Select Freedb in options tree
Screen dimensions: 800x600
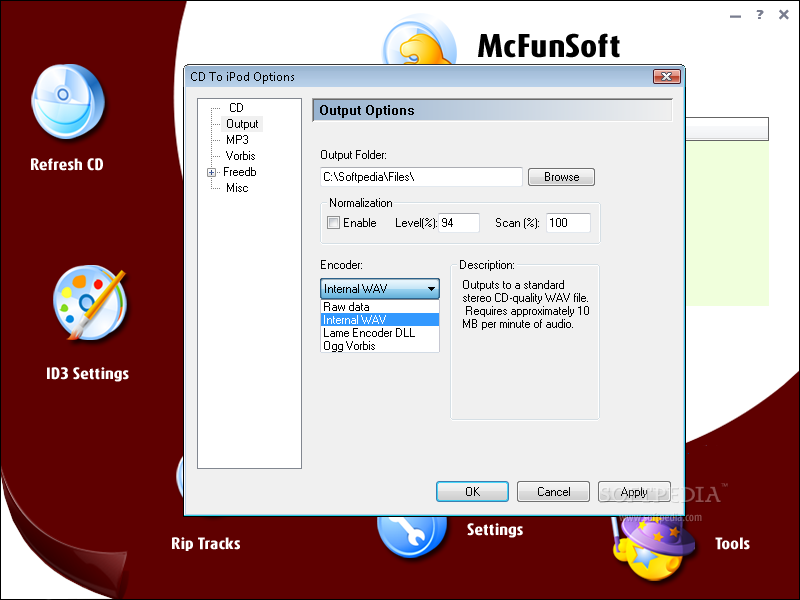240,172
